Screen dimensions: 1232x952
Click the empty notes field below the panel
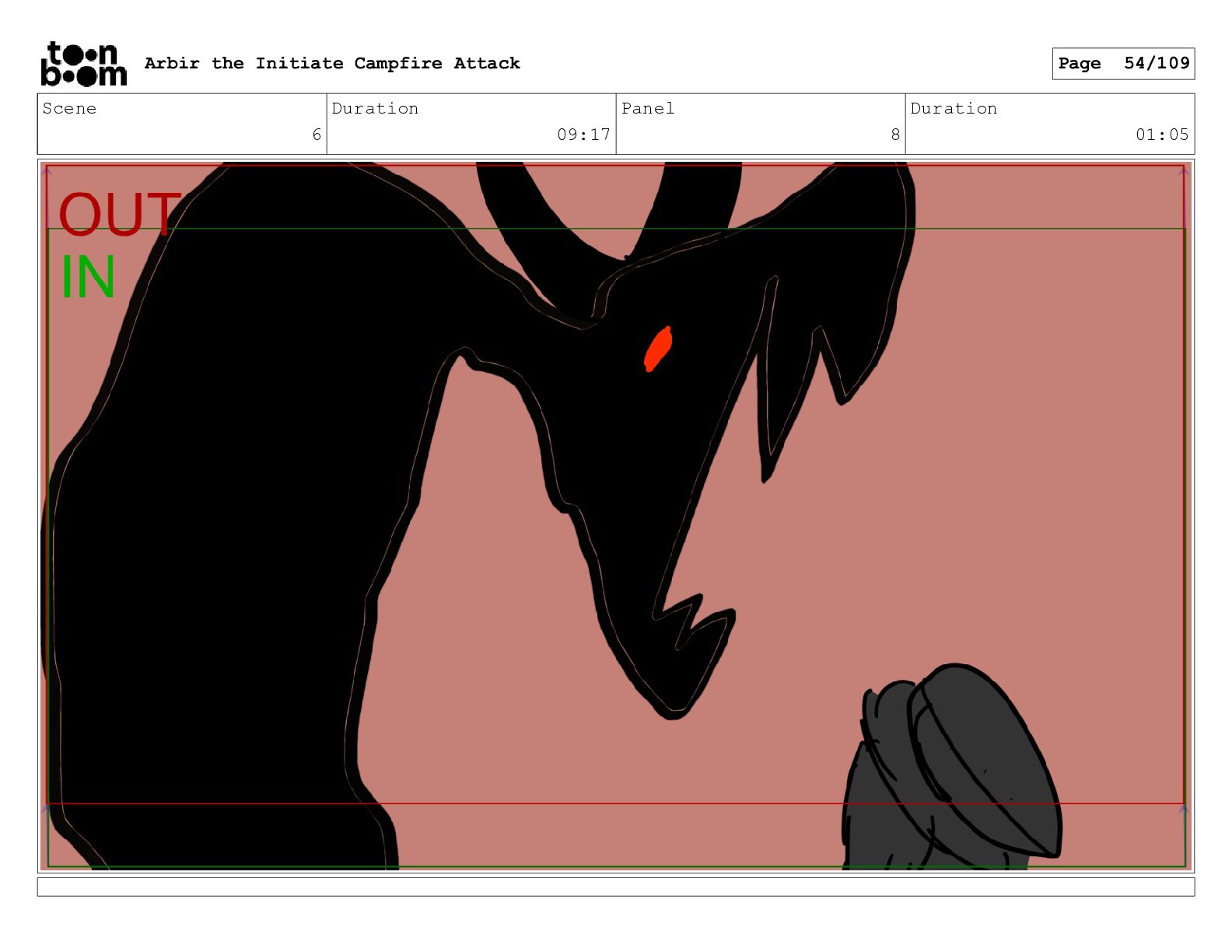(x=616, y=887)
